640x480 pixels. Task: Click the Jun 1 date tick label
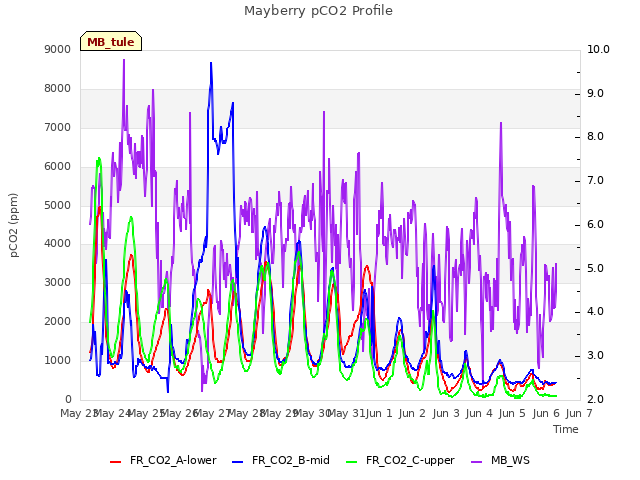(379, 413)
